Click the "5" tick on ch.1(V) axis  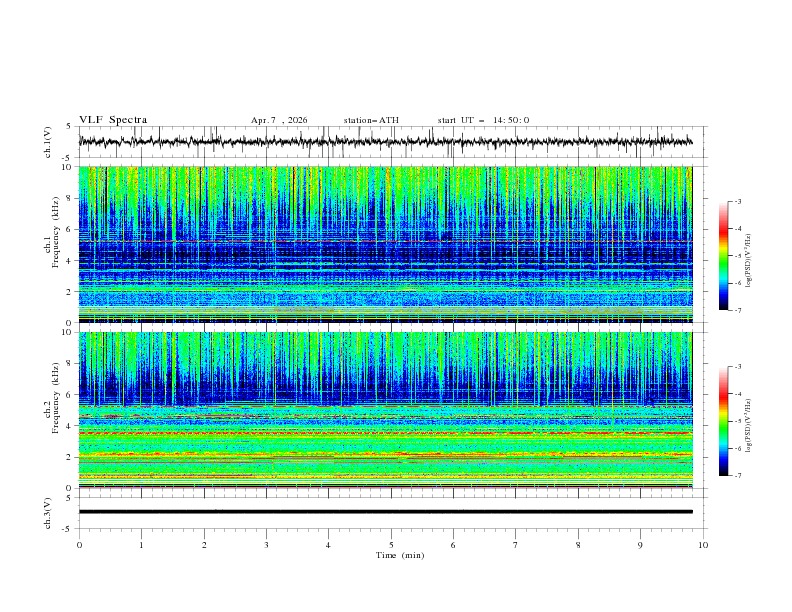(70, 126)
